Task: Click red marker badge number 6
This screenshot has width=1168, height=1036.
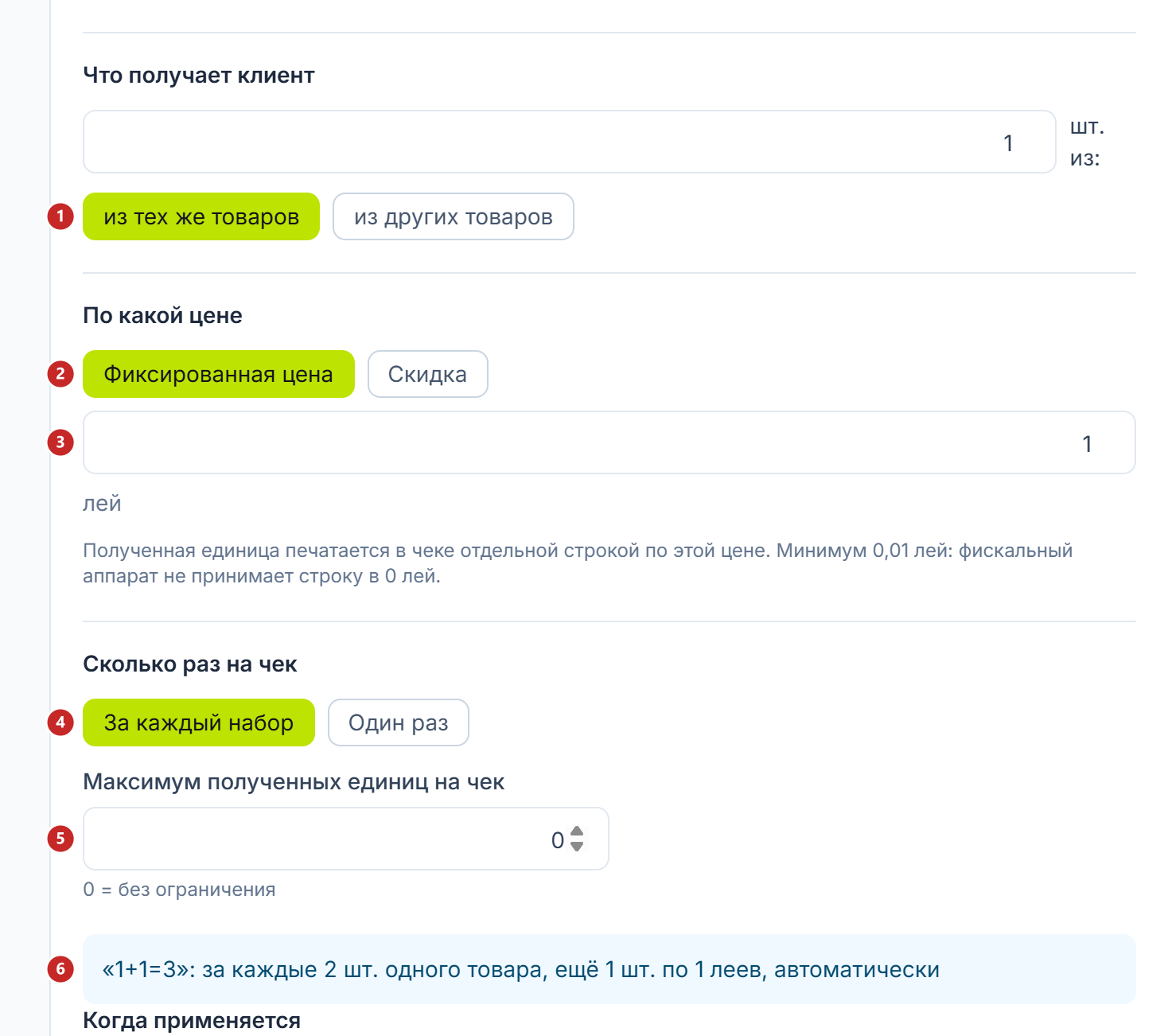Action: (60, 969)
